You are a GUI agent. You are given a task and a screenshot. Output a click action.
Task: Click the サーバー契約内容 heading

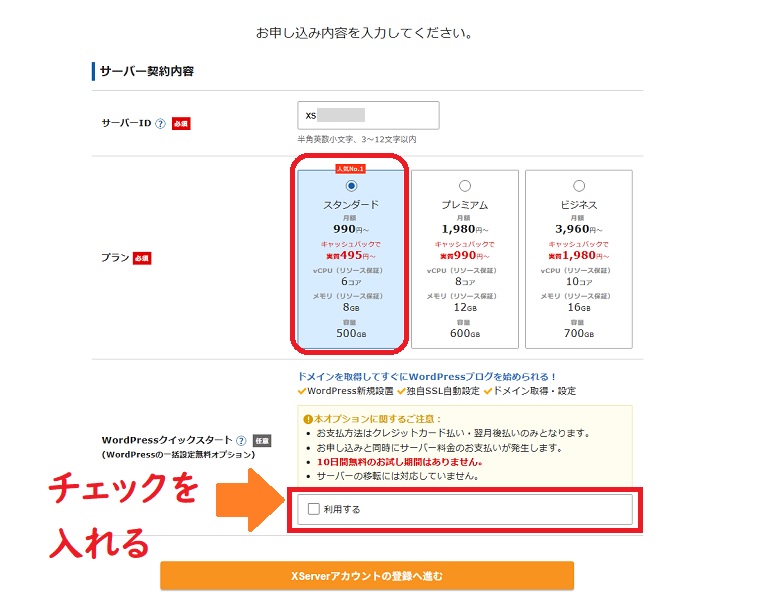click(147, 71)
